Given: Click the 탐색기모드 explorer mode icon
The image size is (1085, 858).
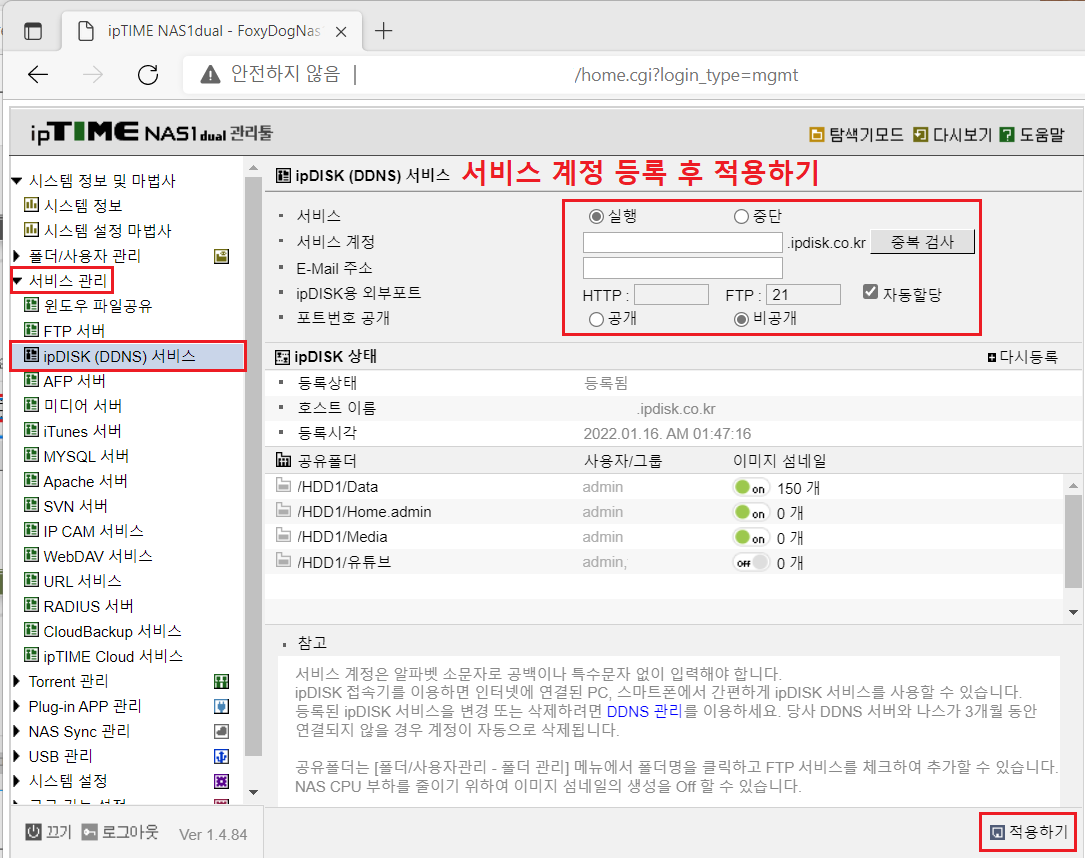Looking at the screenshot, I should click(817, 134).
